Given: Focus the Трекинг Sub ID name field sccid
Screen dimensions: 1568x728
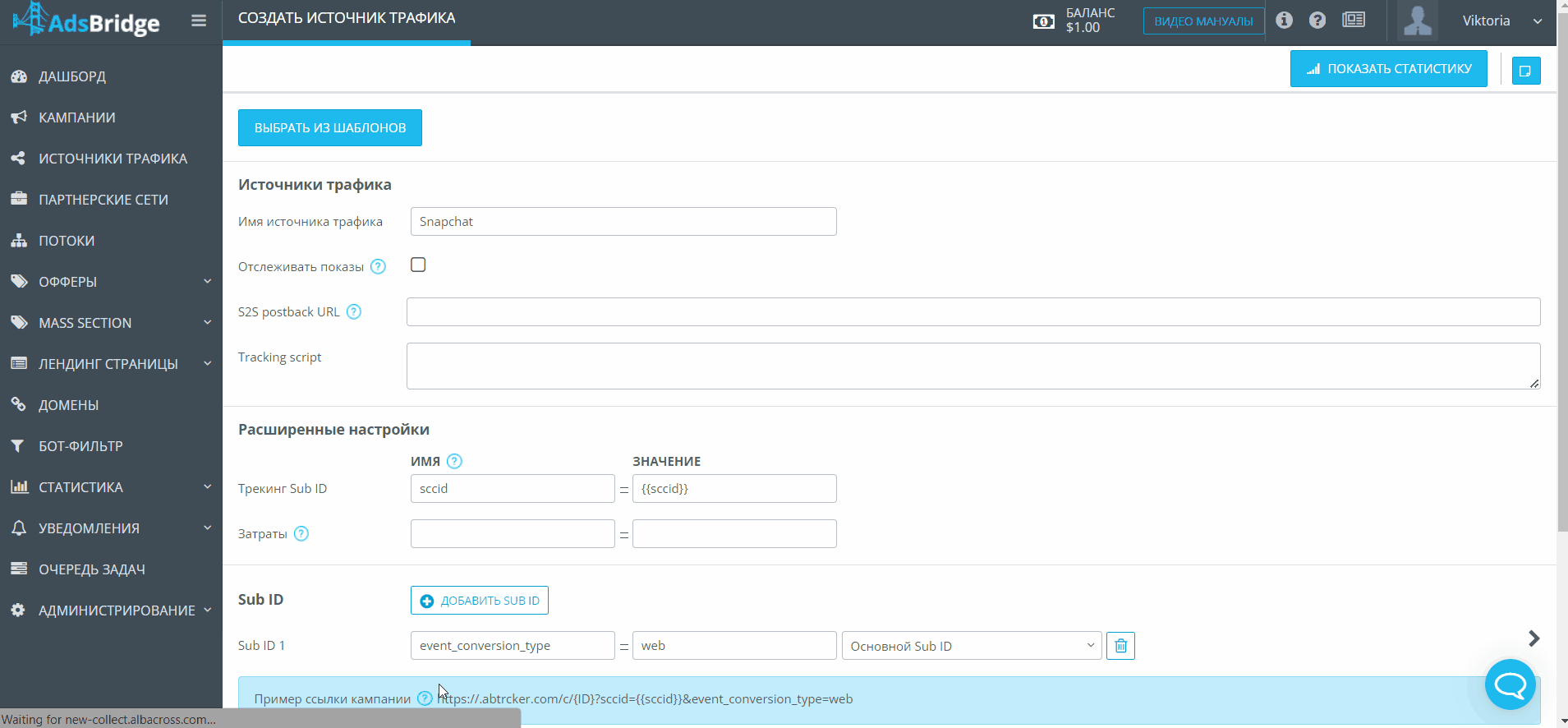Looking at the screenshot, I should [x=513, y=489].
